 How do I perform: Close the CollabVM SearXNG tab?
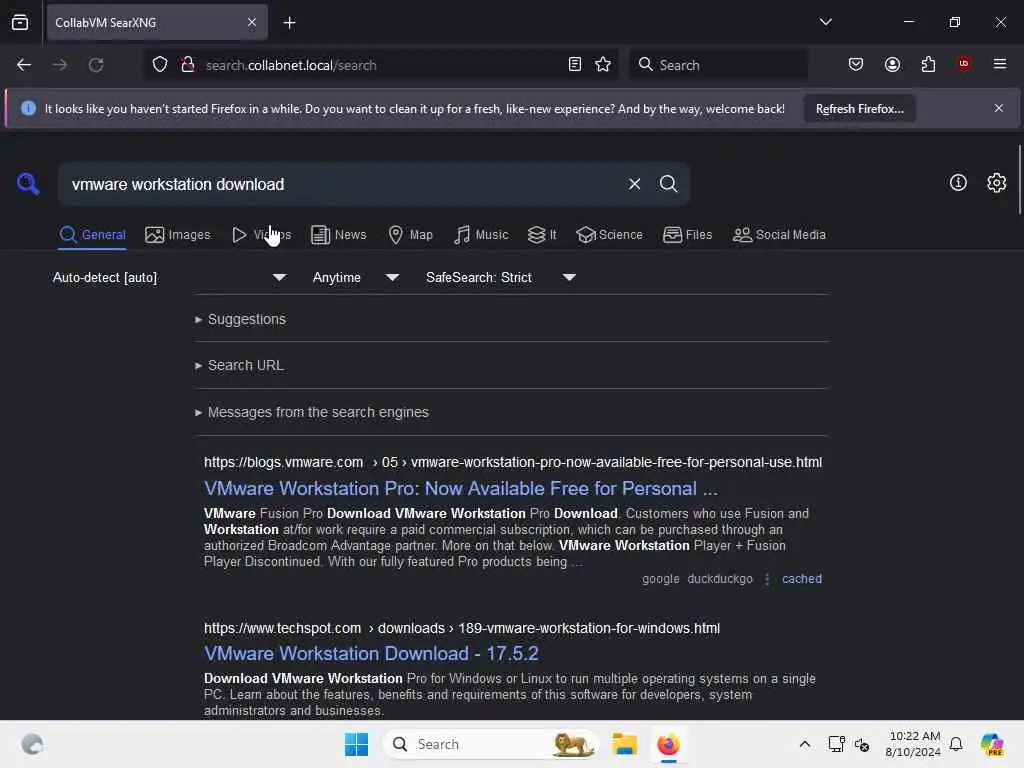coord(252,22)
